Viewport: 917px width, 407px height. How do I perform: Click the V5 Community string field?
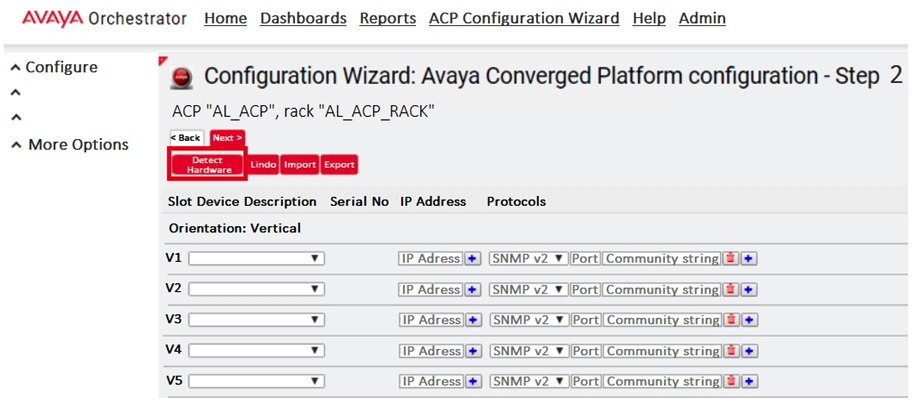tap(662, 381)
